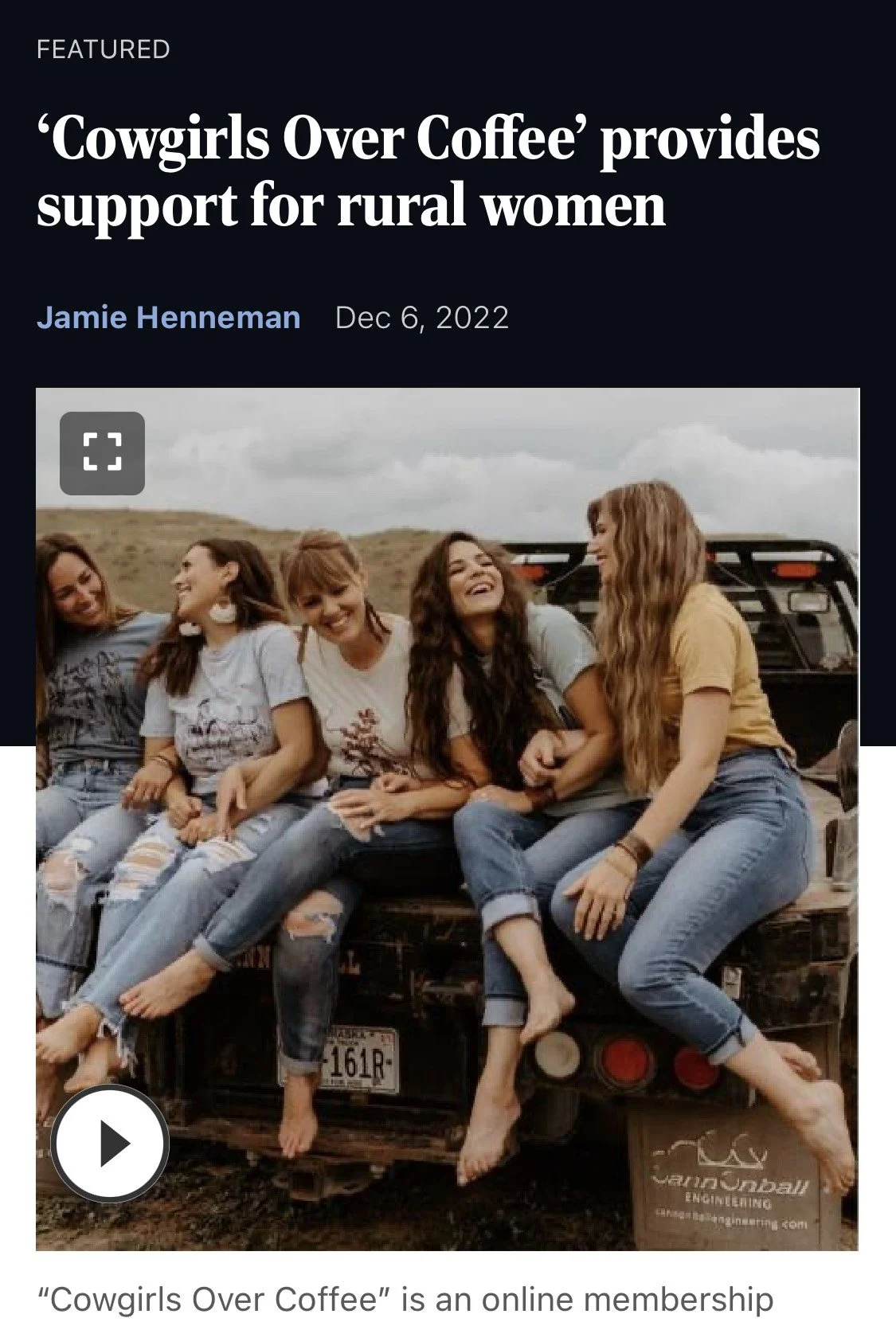Play the video with the round play button
Viewport: 896px width, 1322px height.
click(x=110, y=1144)
